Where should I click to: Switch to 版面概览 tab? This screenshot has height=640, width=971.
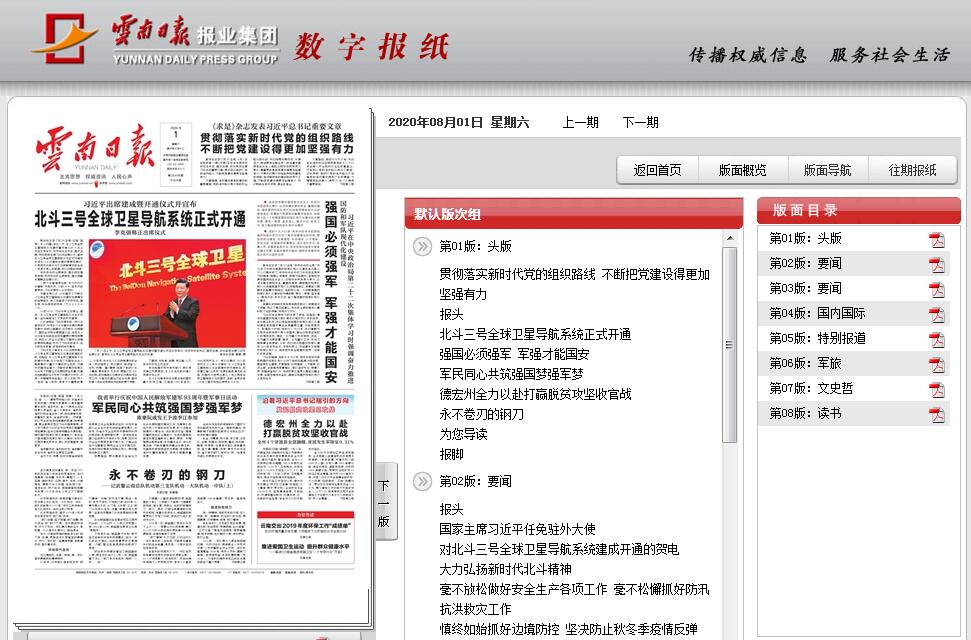[x=742, y=170]
